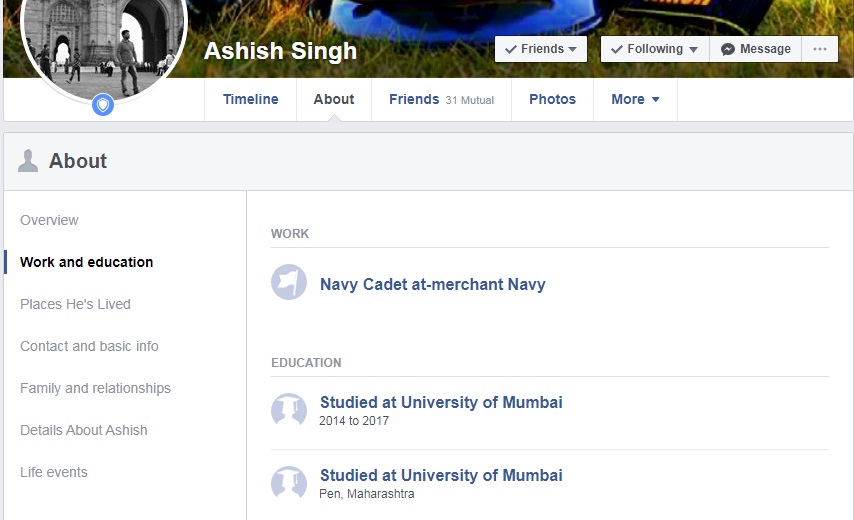Click the first University of Mumbai school icon
Viewport: 854px width, 520px height.
pyautogui.click(x=289, y=410)
